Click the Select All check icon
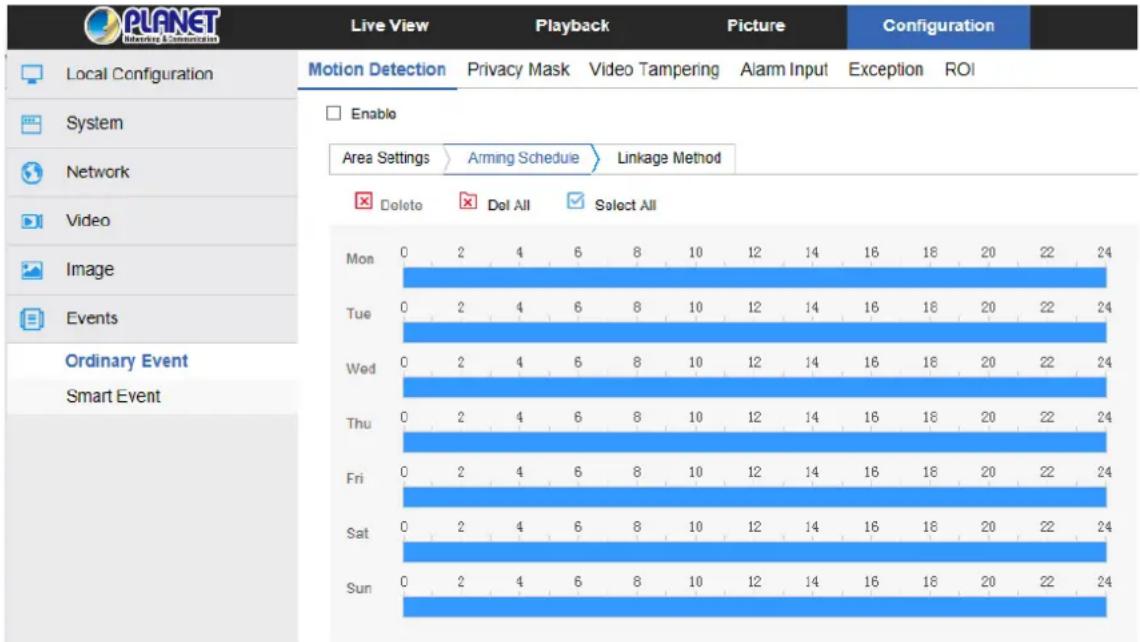Image resolution: width=1140 pixels, height=642 pixels. pyautogui.click(x=575, y=200)
